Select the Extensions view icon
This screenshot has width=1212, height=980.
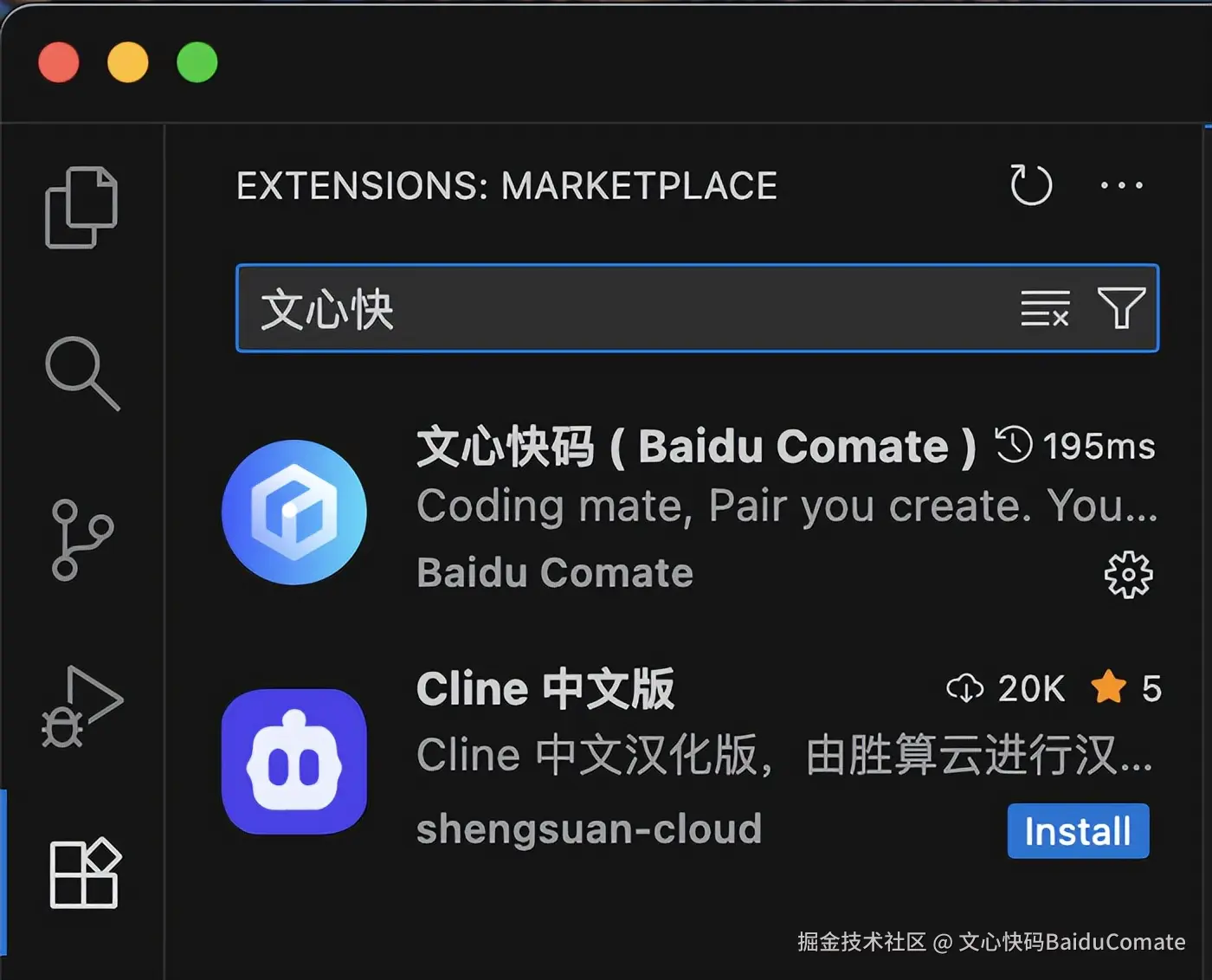[x=84, y=873]
